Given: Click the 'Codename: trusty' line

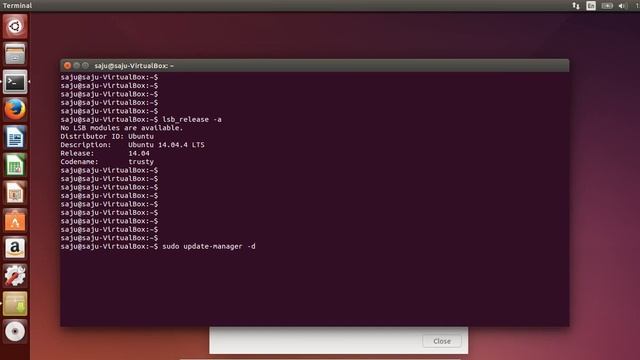Looking at the screenshot, I should pos(107,162).
